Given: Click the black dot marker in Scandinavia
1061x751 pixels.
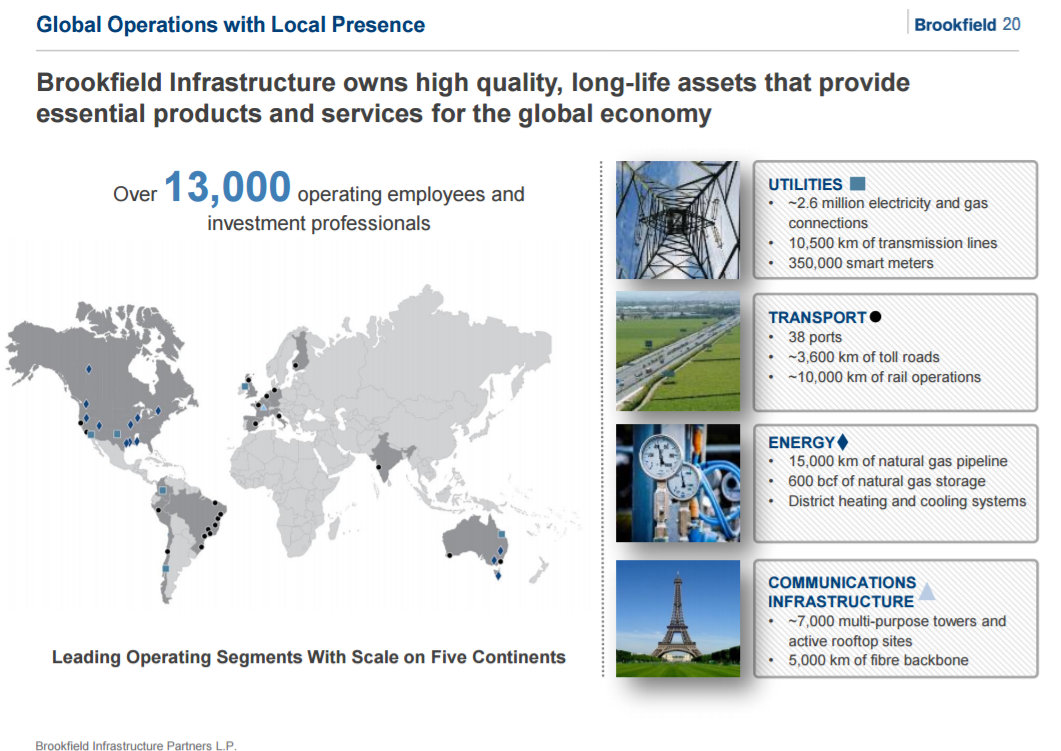Looking at the screenshot, I should tap(296, 366).
